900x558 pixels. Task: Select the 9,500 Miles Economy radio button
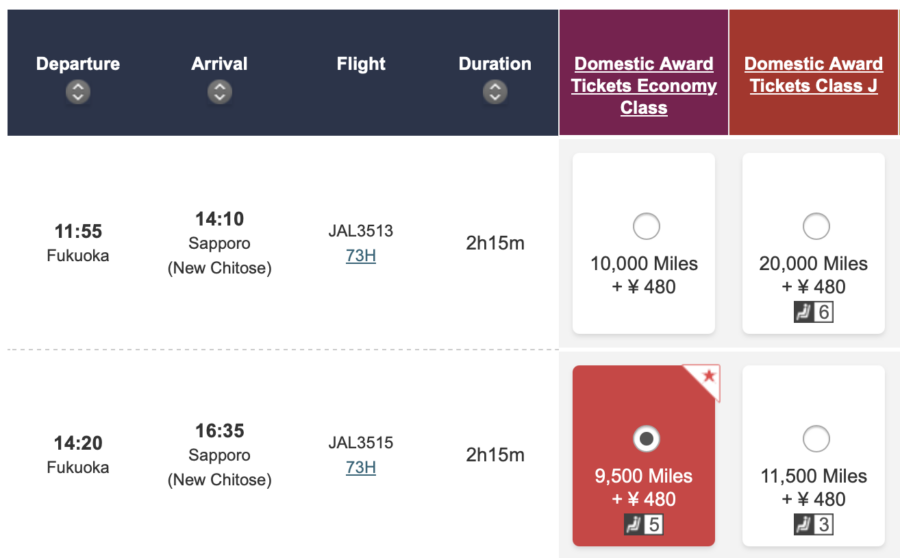point(646,439)
